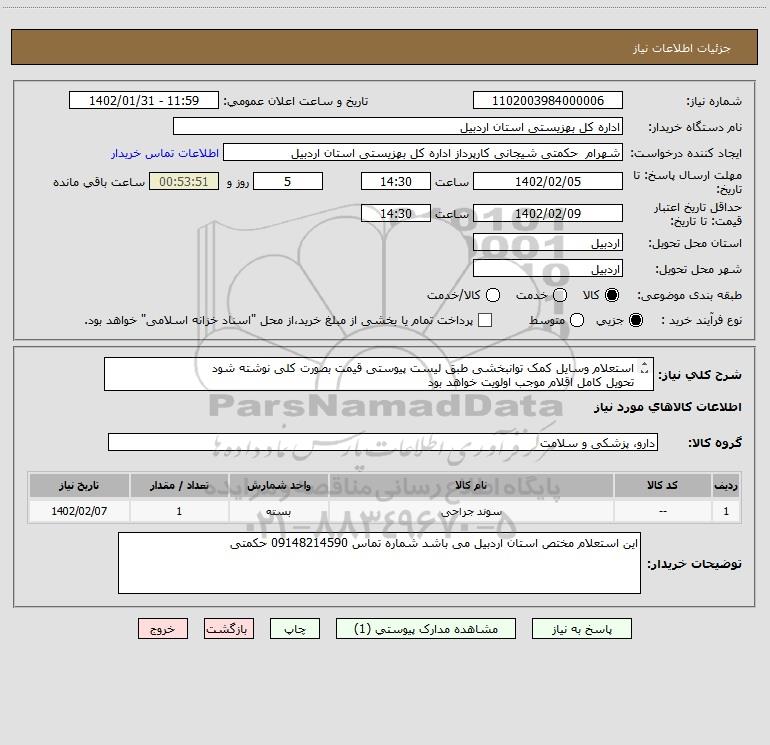
Task: Click the چاپ print button
Action: 295,629
